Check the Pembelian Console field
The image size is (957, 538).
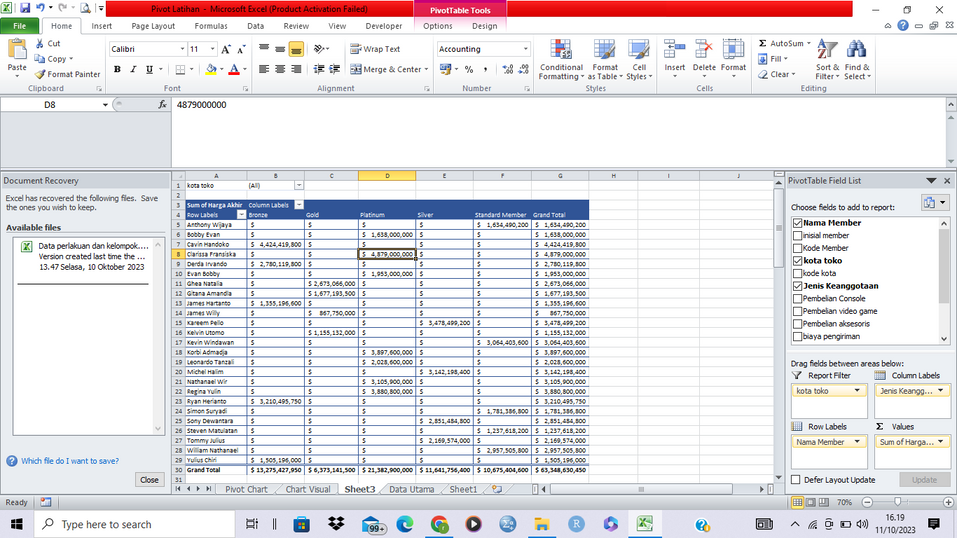point(797,298)
